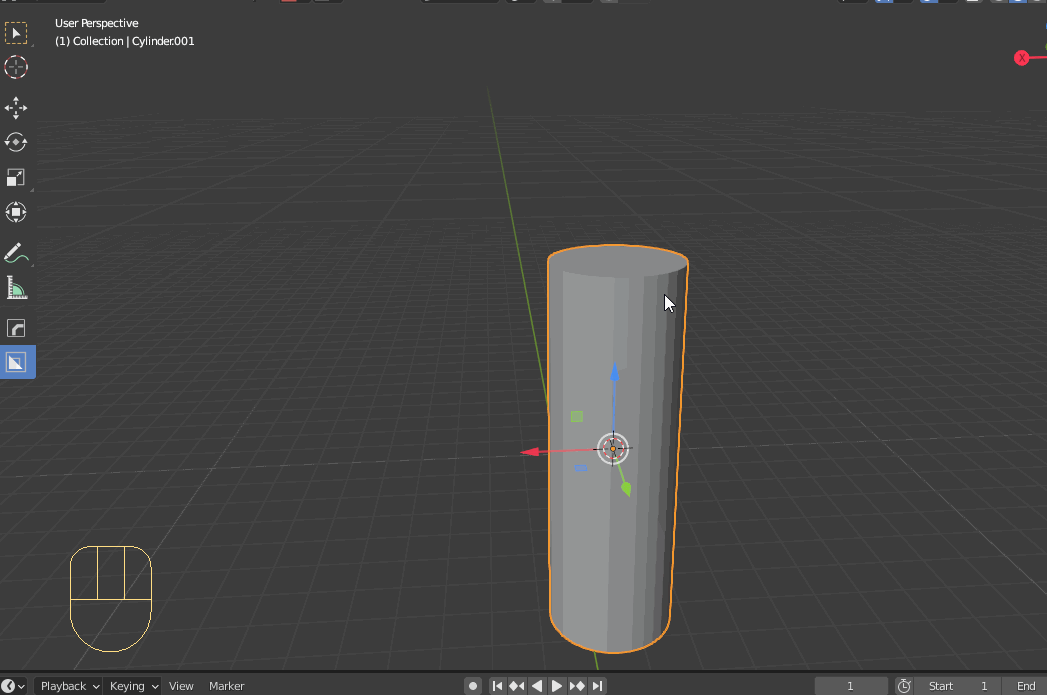The width and height of the screenshot is (1047, 695).
Task: Open the View menu in the timeline
Action: 180,686
